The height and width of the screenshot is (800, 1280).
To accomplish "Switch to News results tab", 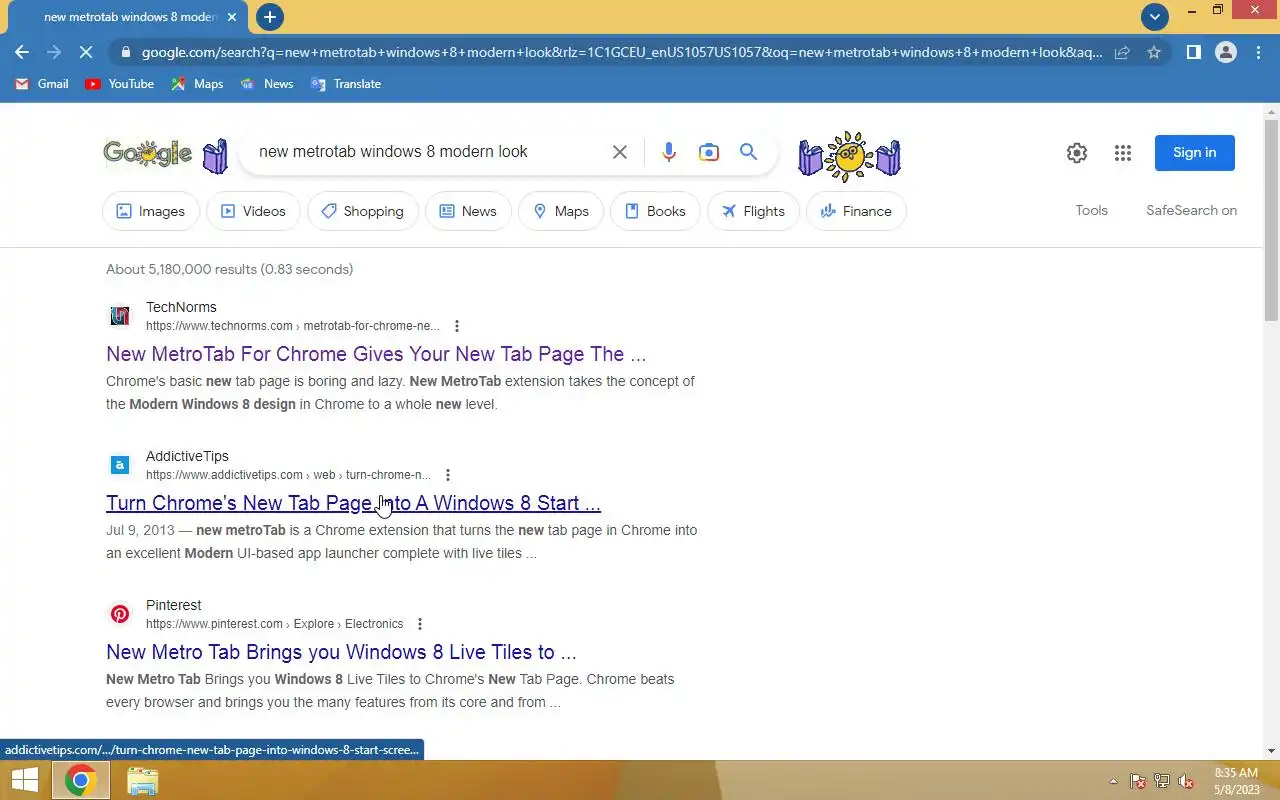I will [x=468, y=211].
